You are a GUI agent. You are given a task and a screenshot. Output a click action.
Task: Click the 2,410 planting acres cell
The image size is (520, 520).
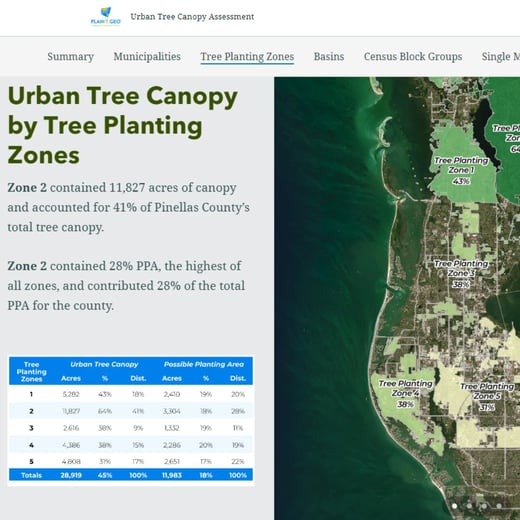tap(172, 394)
